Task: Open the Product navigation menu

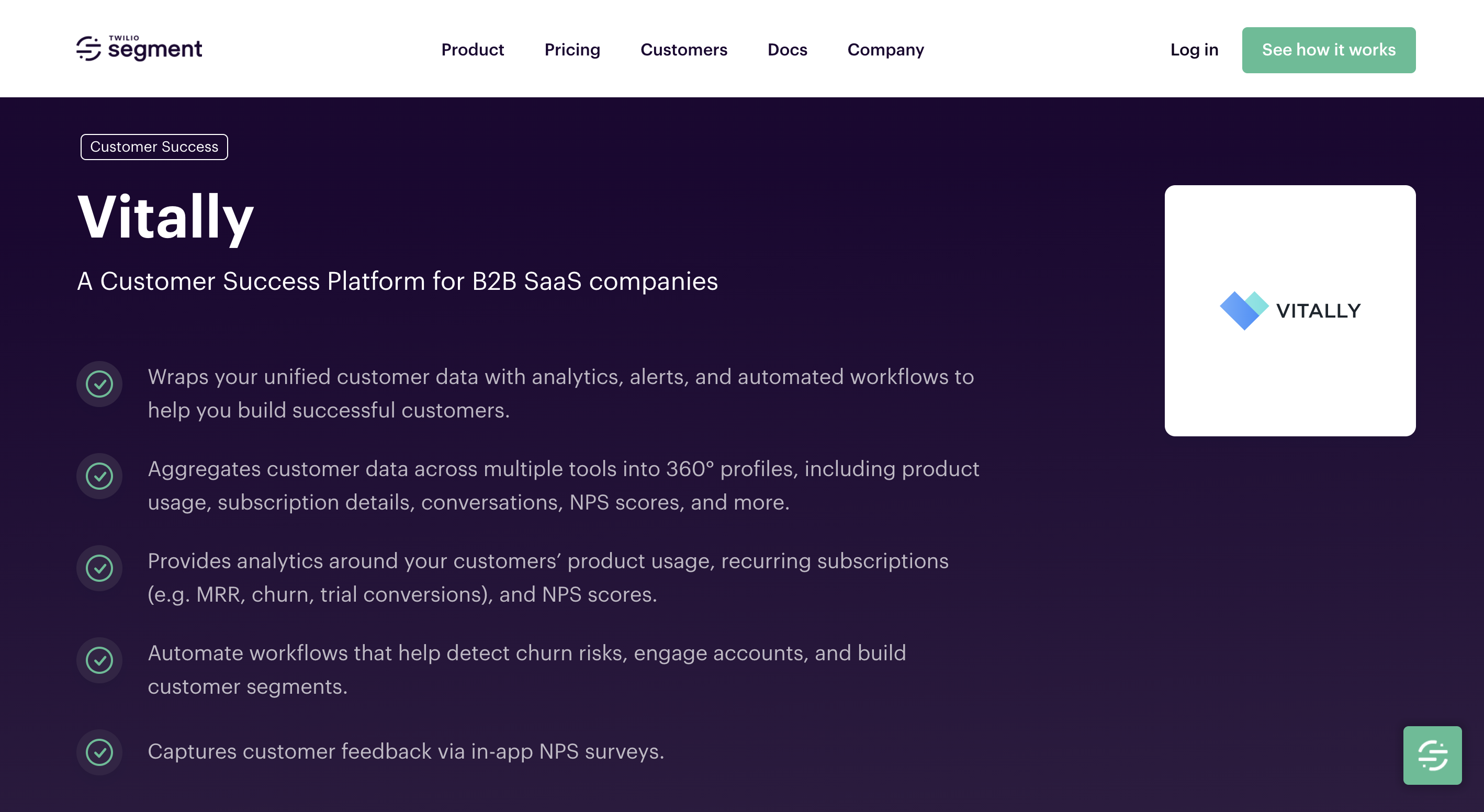Action: point(473,50)
